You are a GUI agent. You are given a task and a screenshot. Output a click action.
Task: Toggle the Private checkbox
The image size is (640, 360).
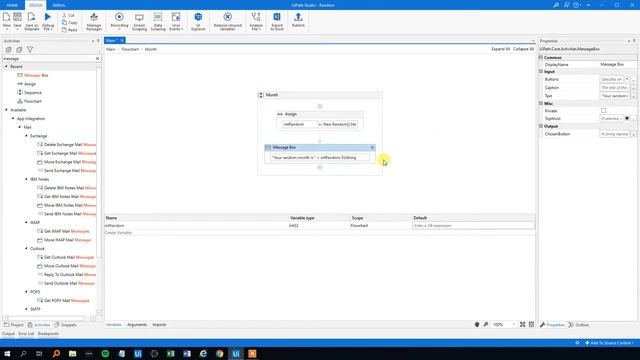pos(604,111)
